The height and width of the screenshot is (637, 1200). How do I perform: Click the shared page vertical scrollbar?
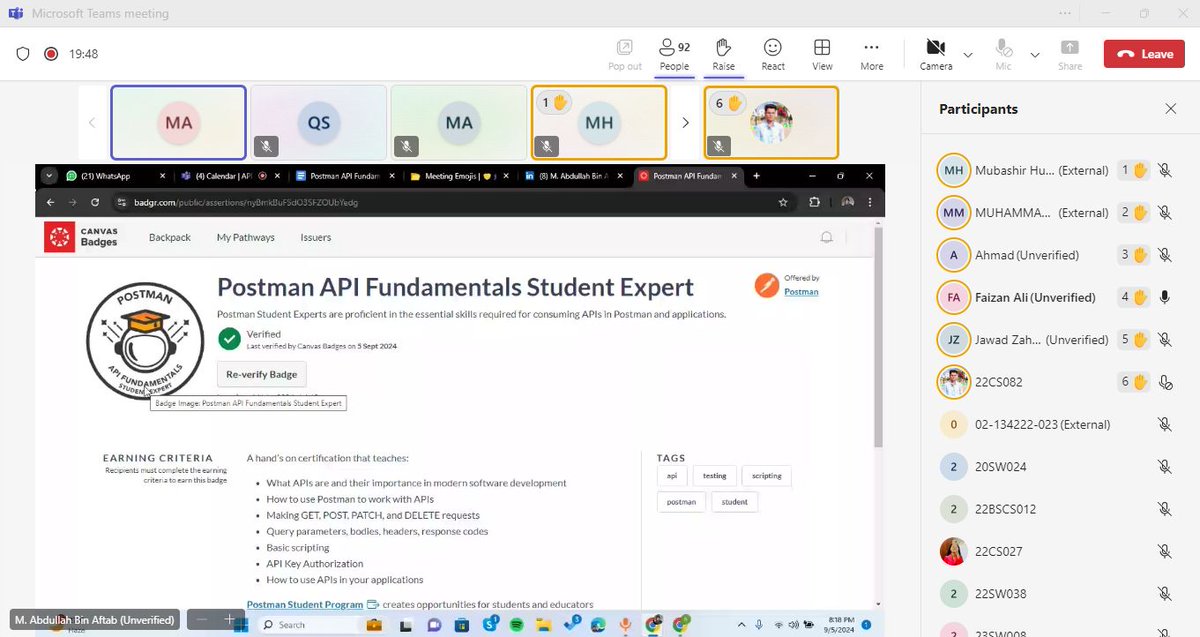(879, 335)
